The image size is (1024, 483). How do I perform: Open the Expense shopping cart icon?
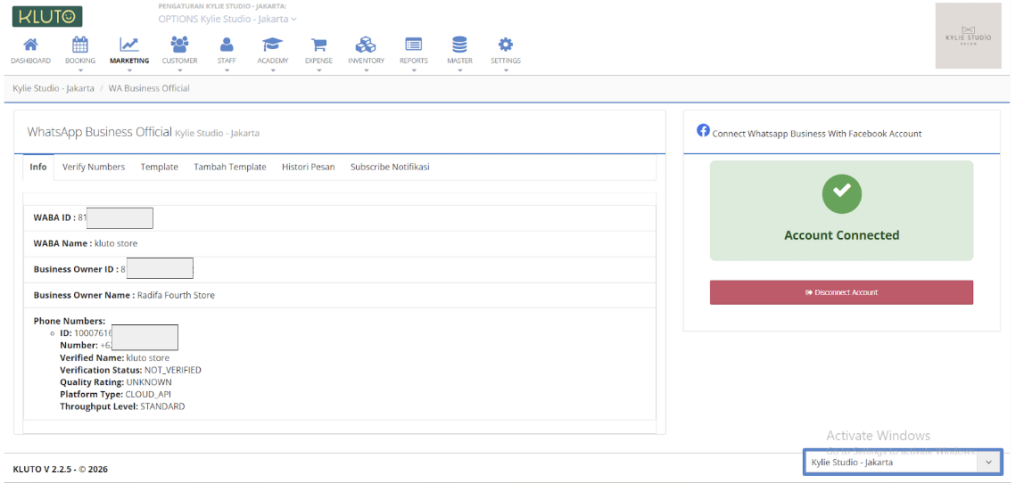[x=319, y=45]
